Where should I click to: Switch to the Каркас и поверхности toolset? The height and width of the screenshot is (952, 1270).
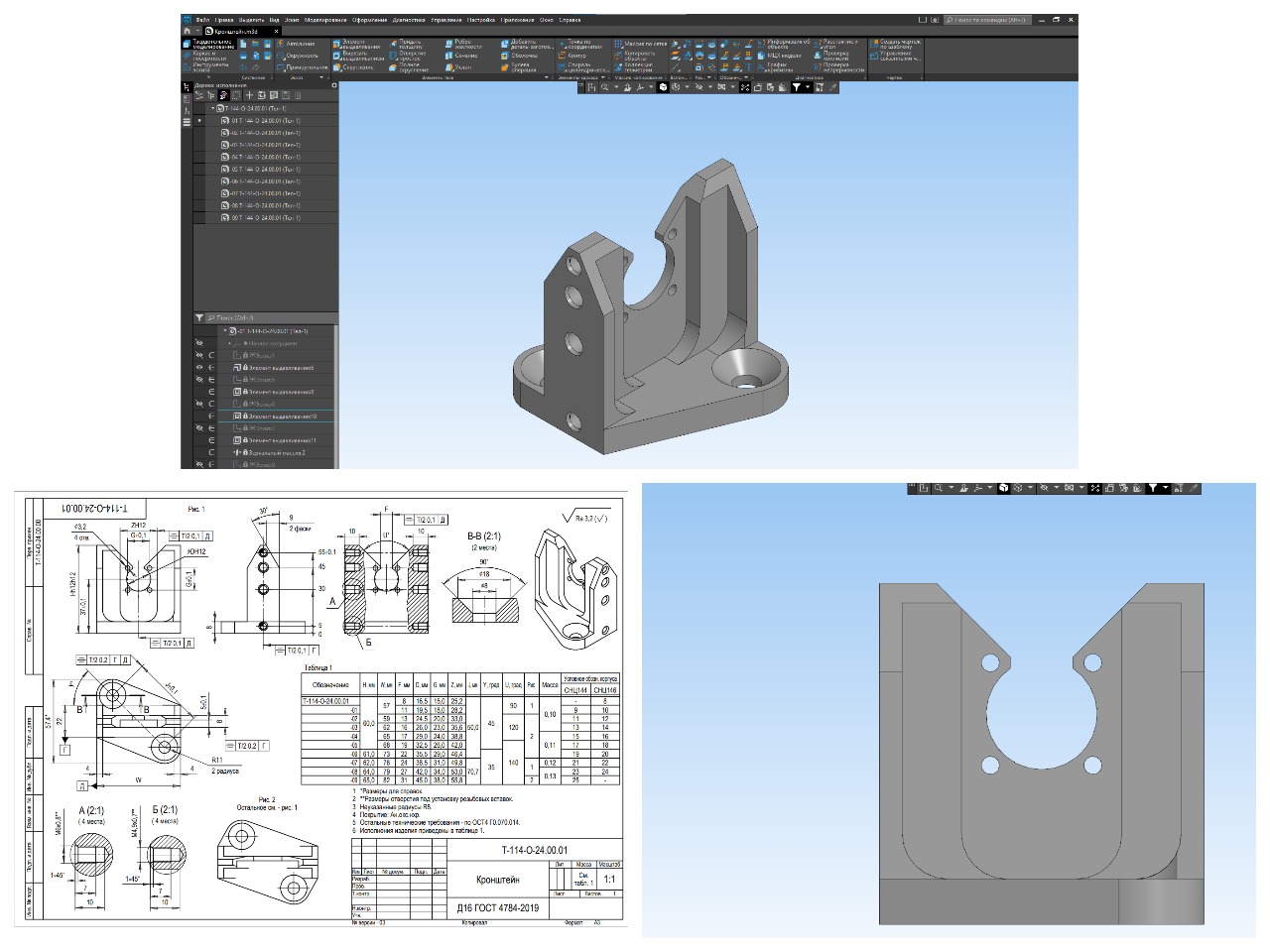tap(208, 56)
